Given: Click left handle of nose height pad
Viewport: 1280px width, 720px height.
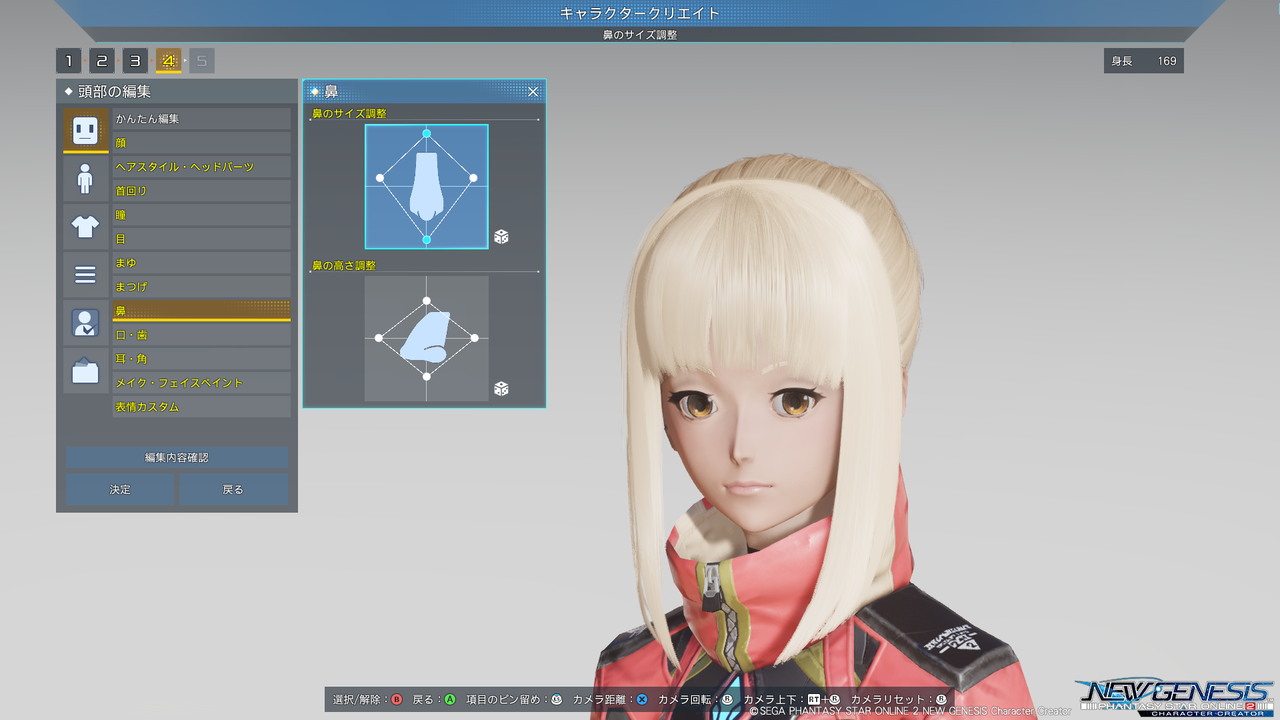Looking at the screenshot, I should tap(379, 338).
